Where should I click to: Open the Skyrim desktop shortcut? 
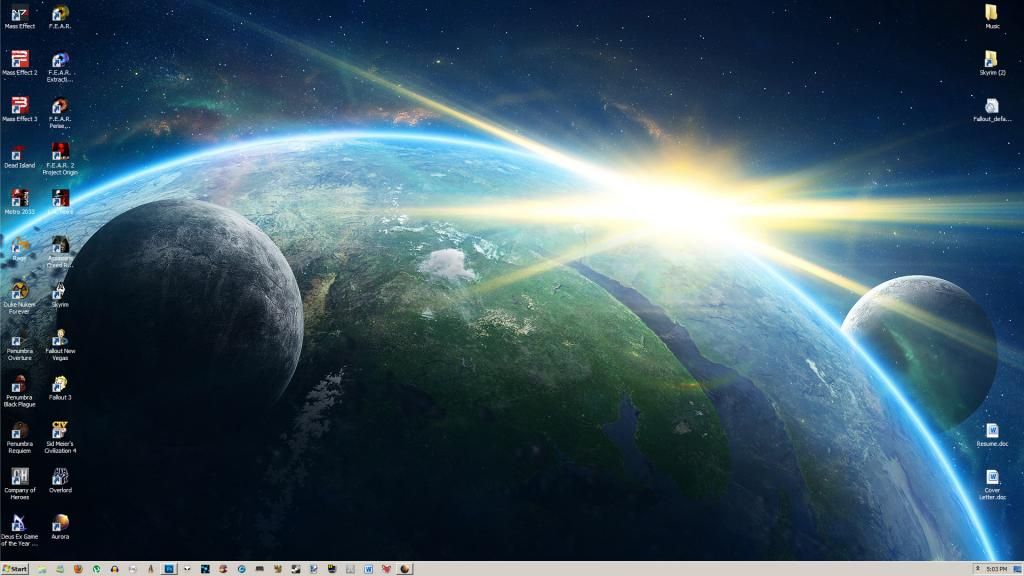coord(60,291)
